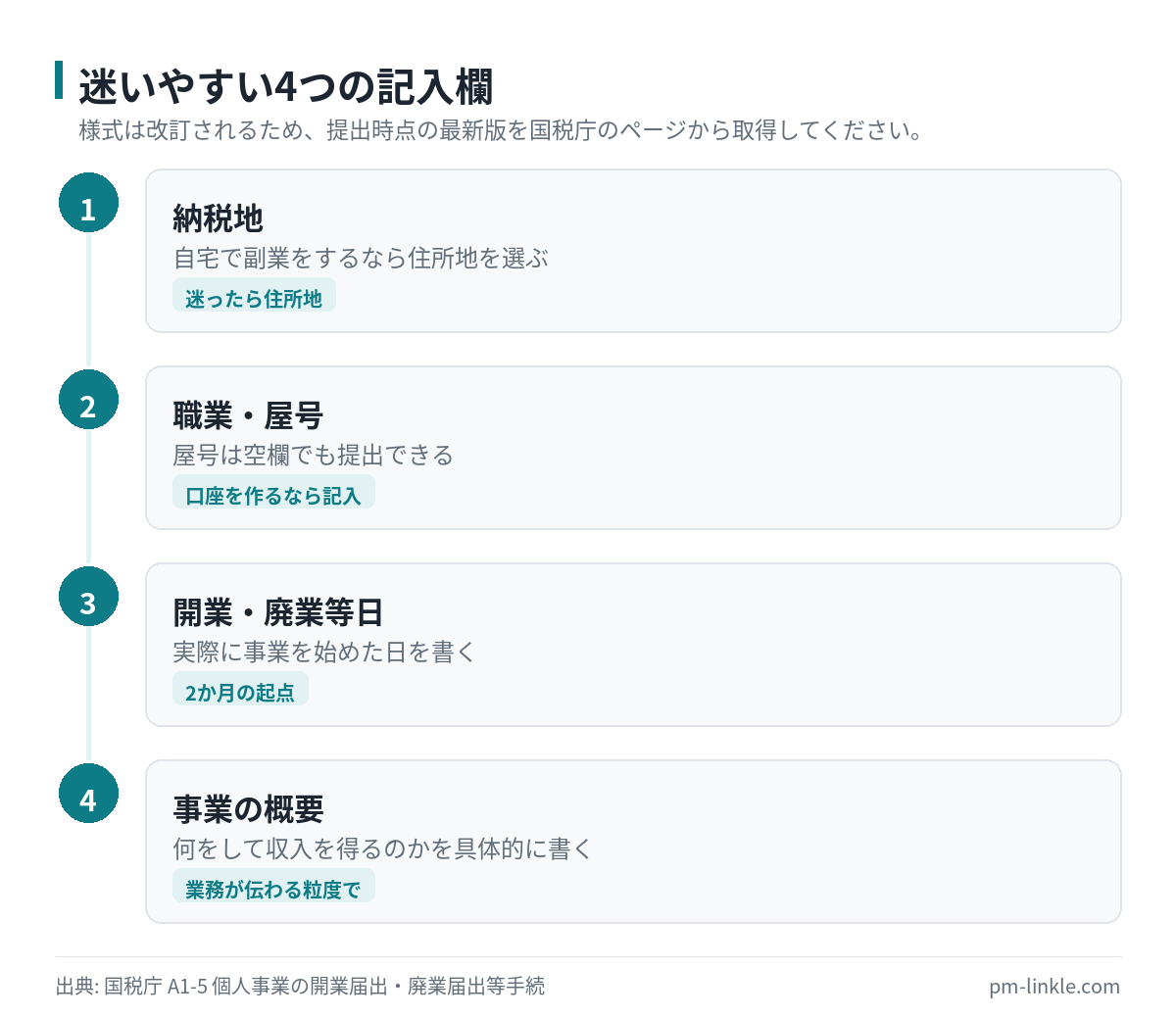The width and height of the screenshot is (1176, 1017).
Task: Open the pm-linkle.com link
Action: (x=1054, y=987)
